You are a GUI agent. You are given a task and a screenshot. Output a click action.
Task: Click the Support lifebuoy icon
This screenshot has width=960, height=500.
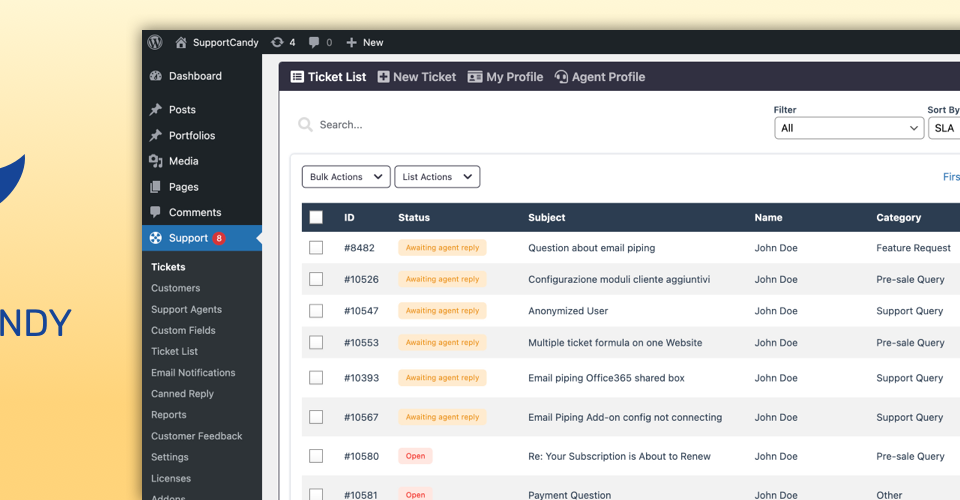click(156, 238)
